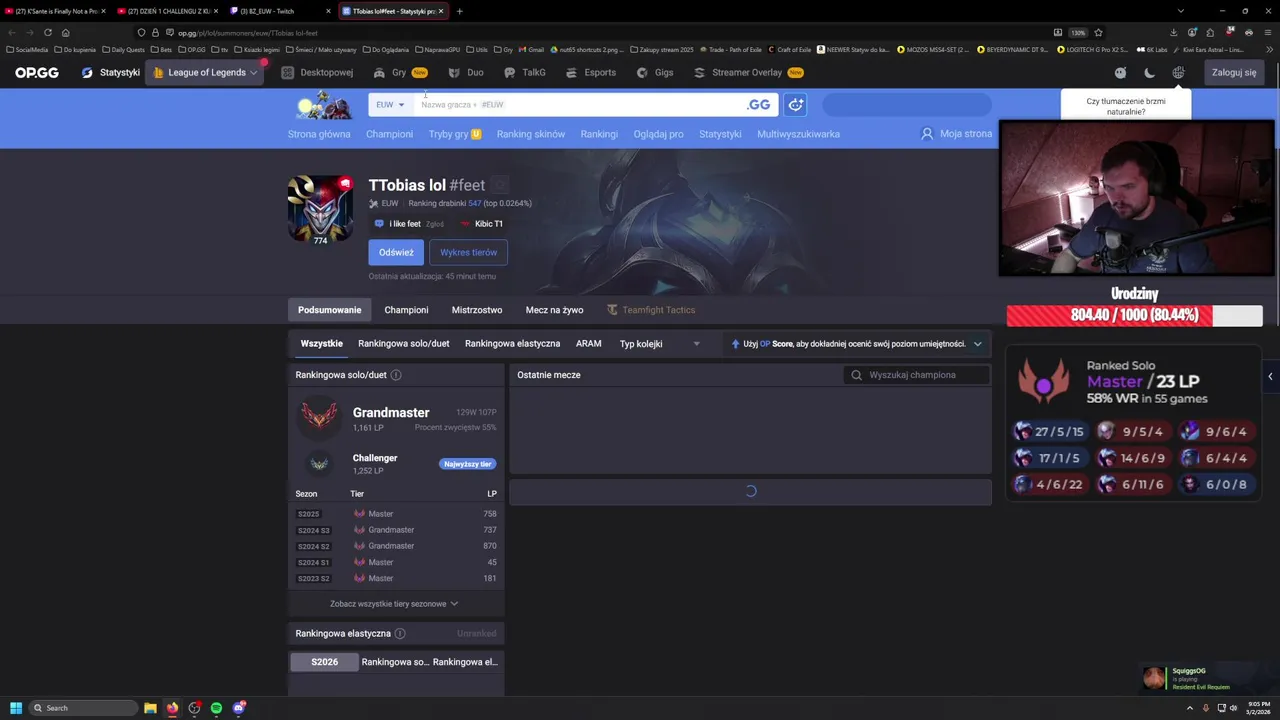
Task: Open Rankingi page
Action: tap(599, 134)
